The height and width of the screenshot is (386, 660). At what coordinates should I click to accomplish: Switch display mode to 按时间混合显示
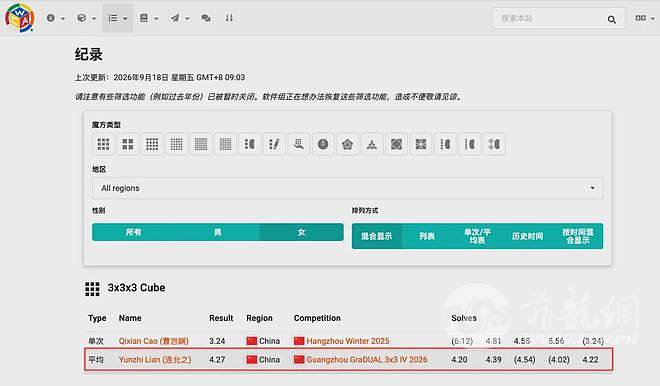point(578,236)
